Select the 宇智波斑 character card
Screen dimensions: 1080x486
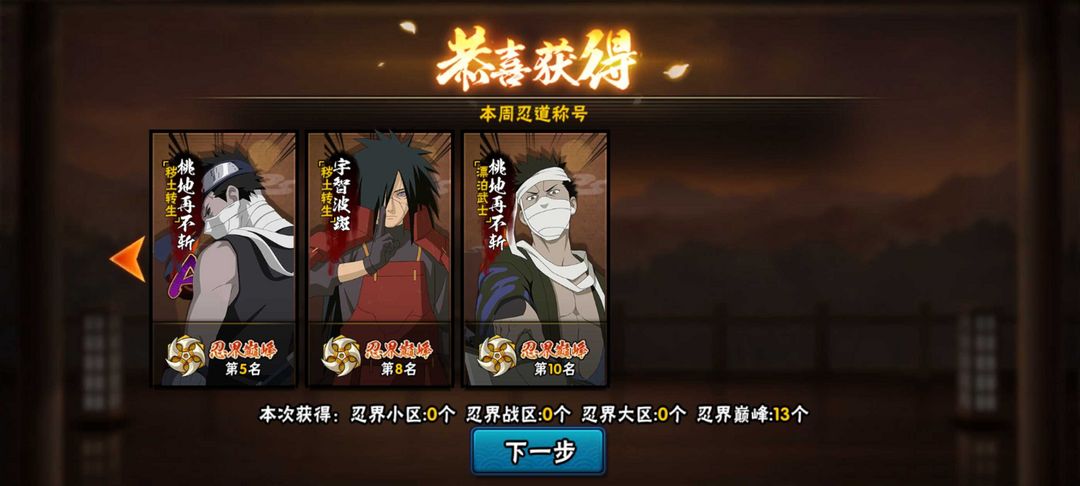[x=380, y=259]
